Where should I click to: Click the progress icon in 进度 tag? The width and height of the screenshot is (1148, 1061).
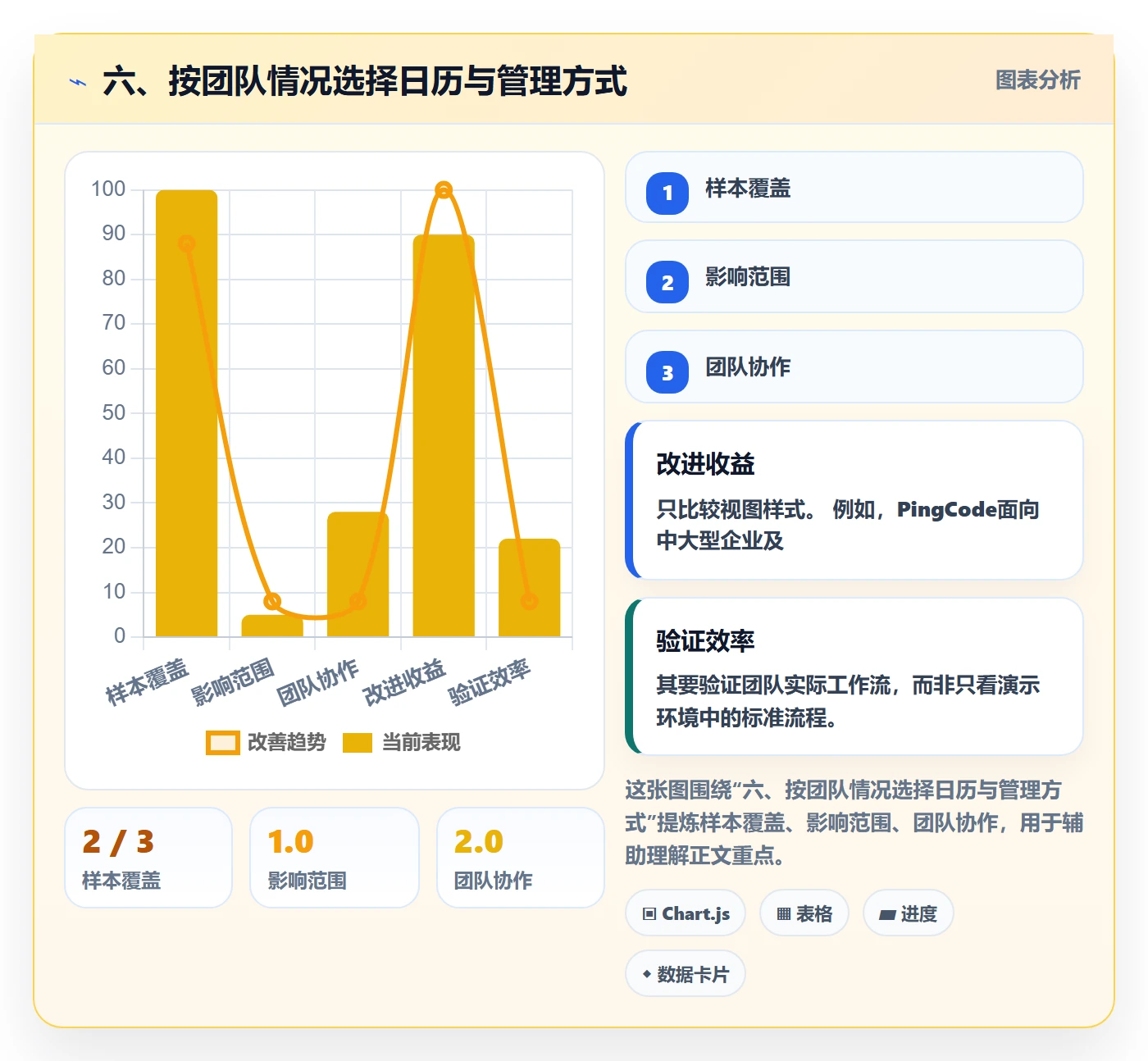point(887,914)
